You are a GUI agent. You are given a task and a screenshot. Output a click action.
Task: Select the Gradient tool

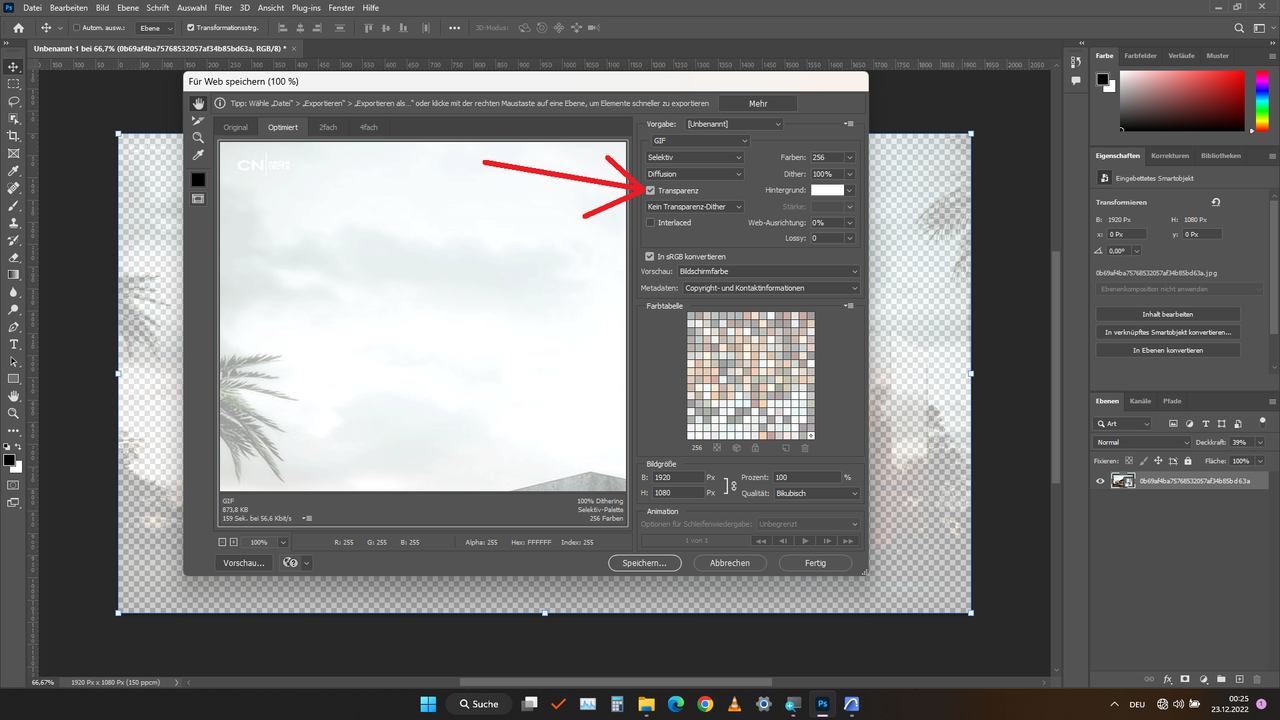13,274
